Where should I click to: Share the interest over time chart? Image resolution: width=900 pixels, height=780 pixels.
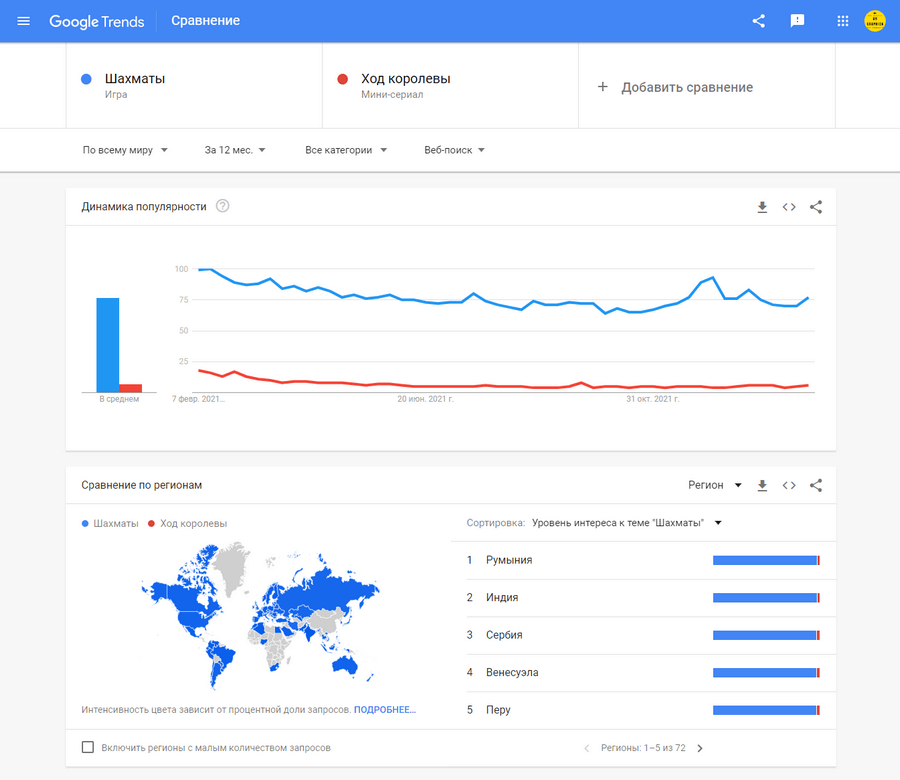816,207
